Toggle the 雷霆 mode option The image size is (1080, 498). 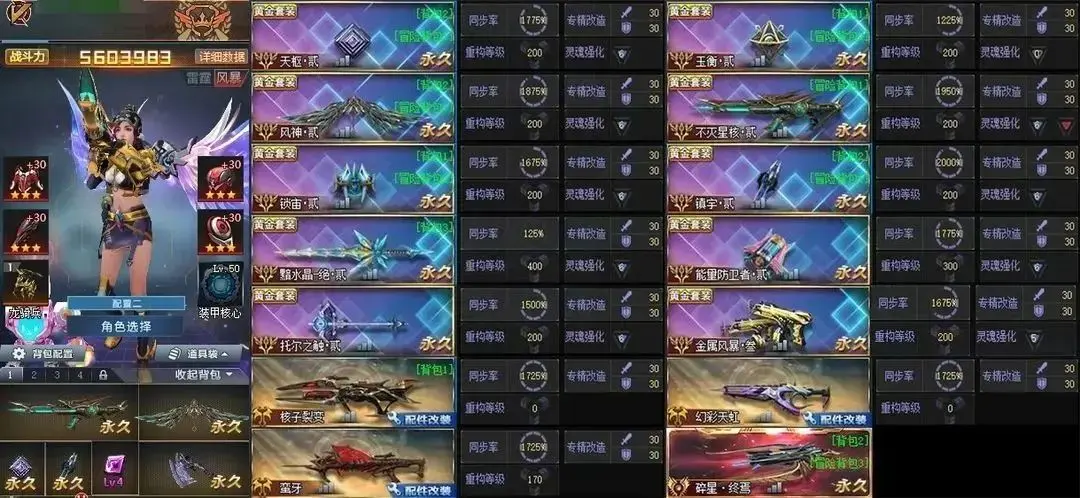pos(200,78)
